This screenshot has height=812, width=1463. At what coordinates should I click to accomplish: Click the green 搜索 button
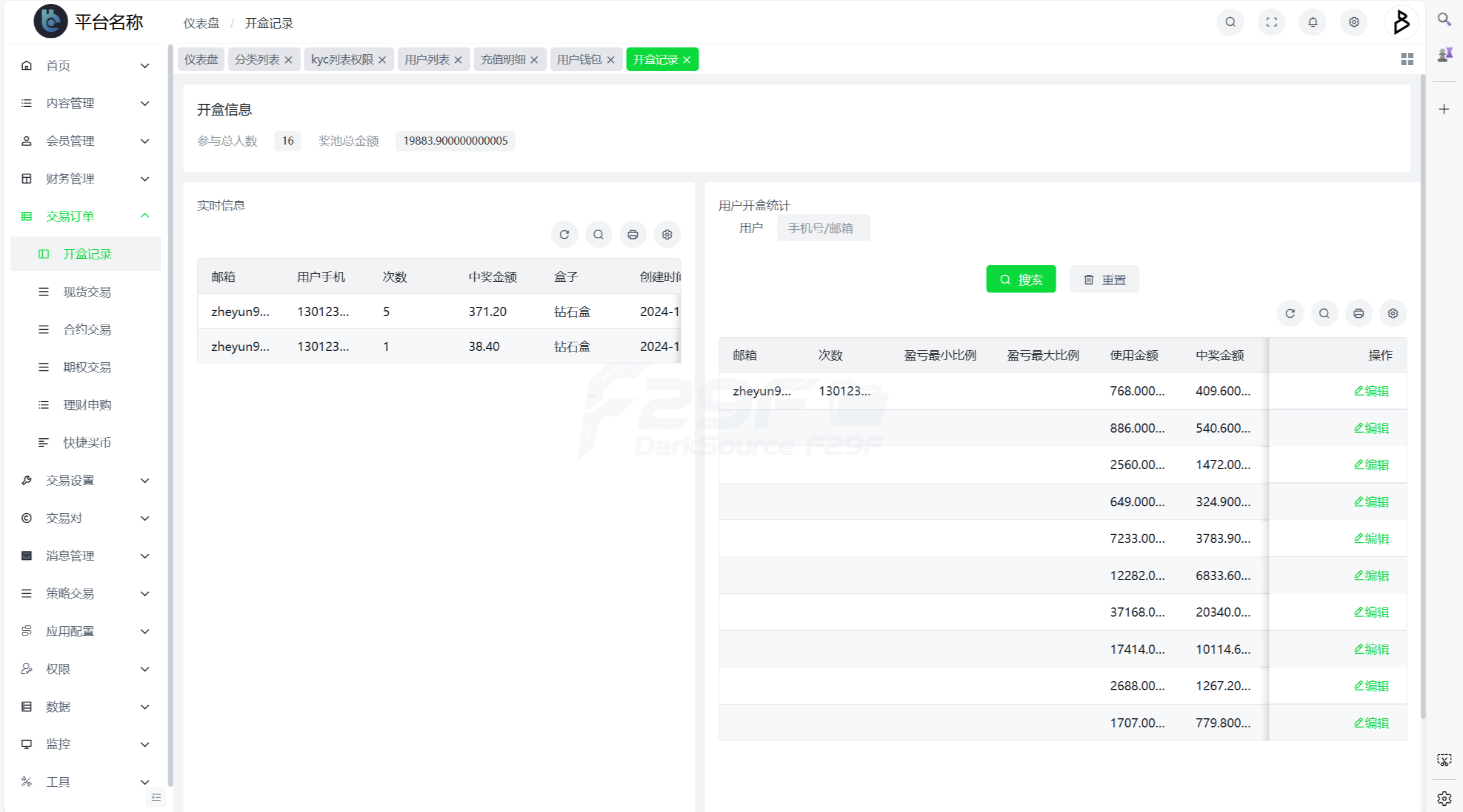(x=1021, y=279)
